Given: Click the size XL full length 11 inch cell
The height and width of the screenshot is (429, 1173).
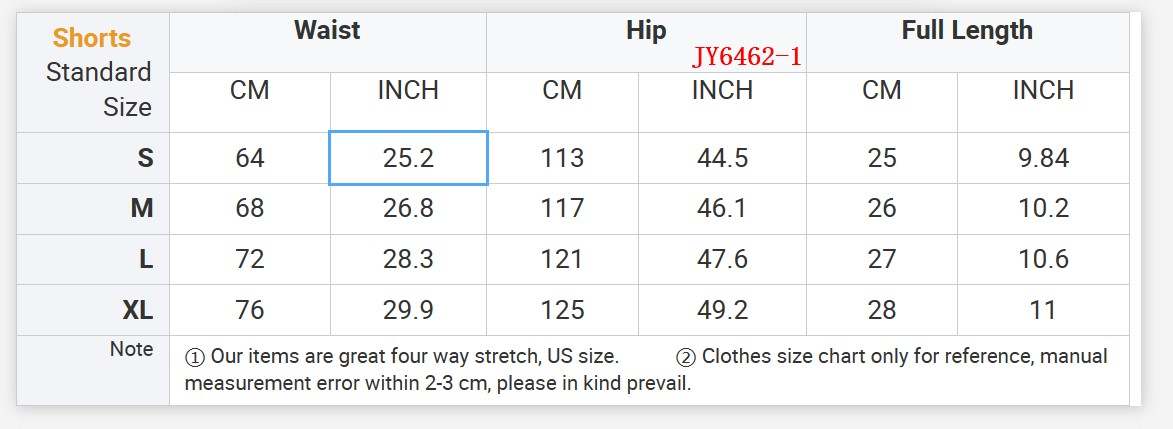Looking at the screenshot, I should pyautogui.click(x=1043, y=310).
